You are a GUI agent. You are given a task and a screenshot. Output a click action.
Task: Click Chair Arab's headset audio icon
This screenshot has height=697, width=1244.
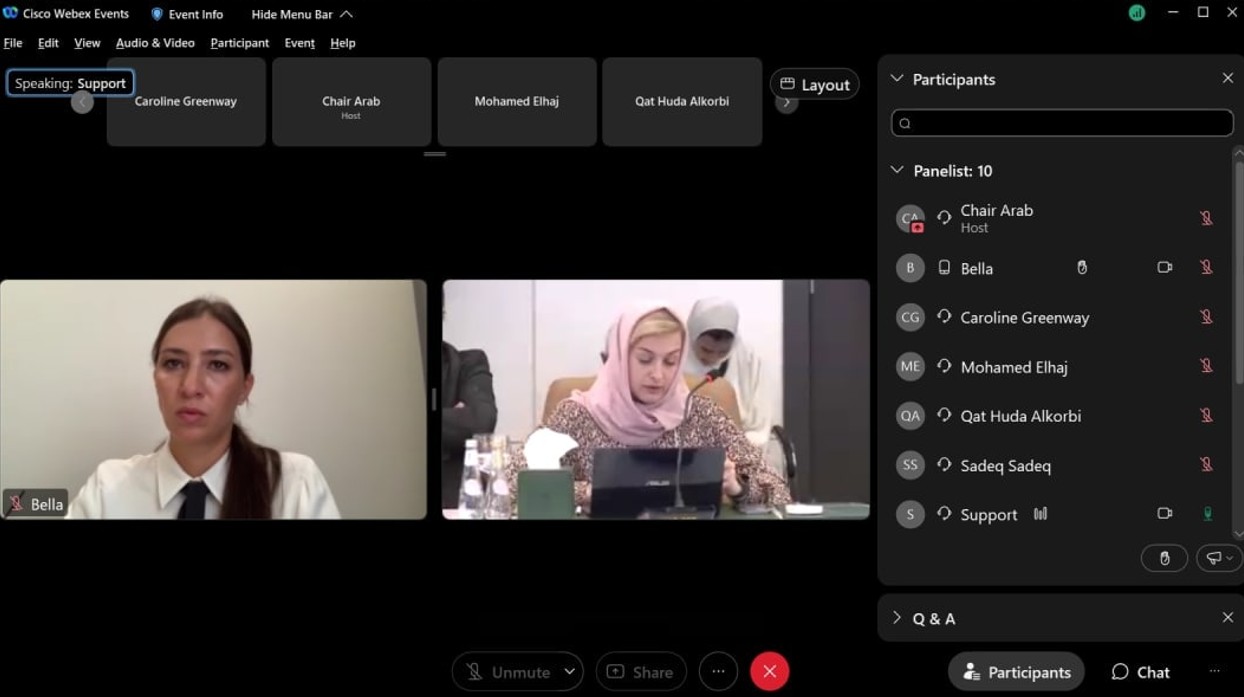click(944, 218)
